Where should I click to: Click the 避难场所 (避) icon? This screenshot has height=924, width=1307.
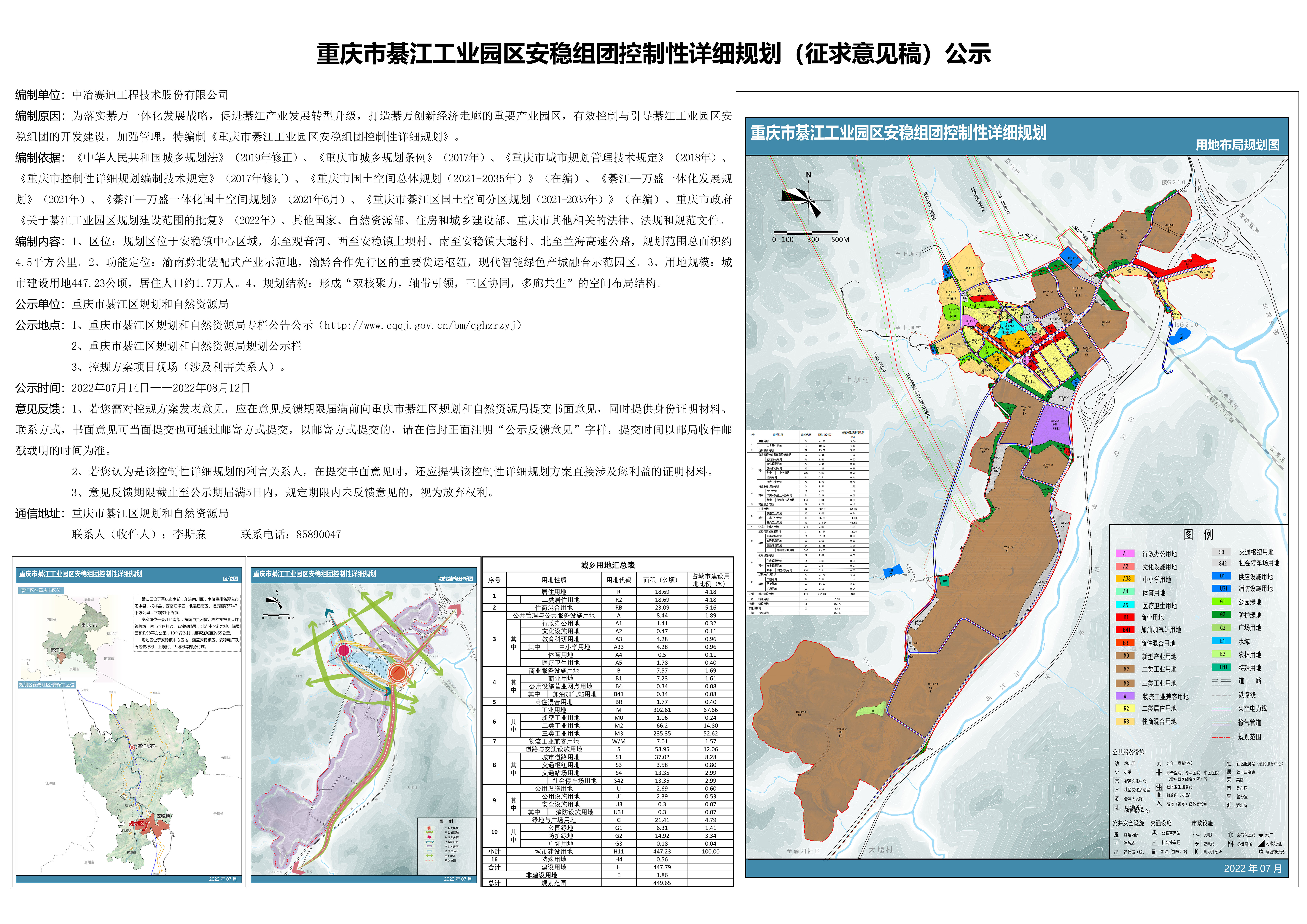1116,835
